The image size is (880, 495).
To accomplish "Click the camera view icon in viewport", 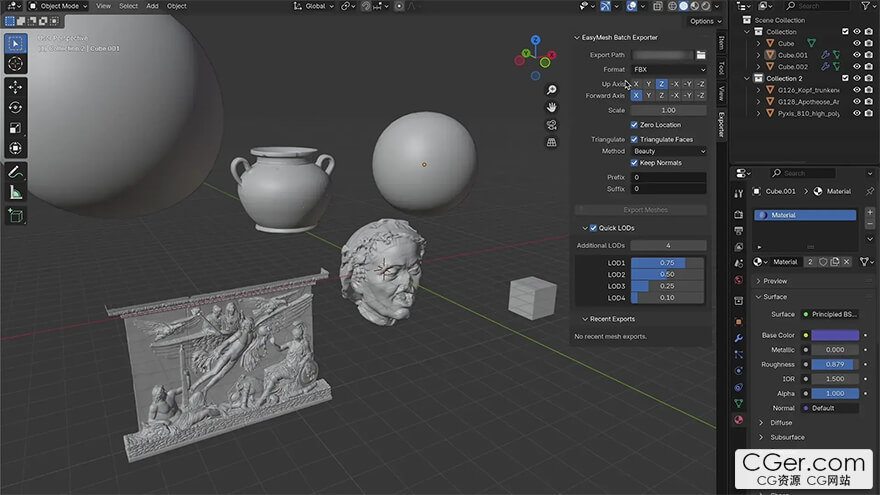I will pyautogui.click(x=551, y=125).
